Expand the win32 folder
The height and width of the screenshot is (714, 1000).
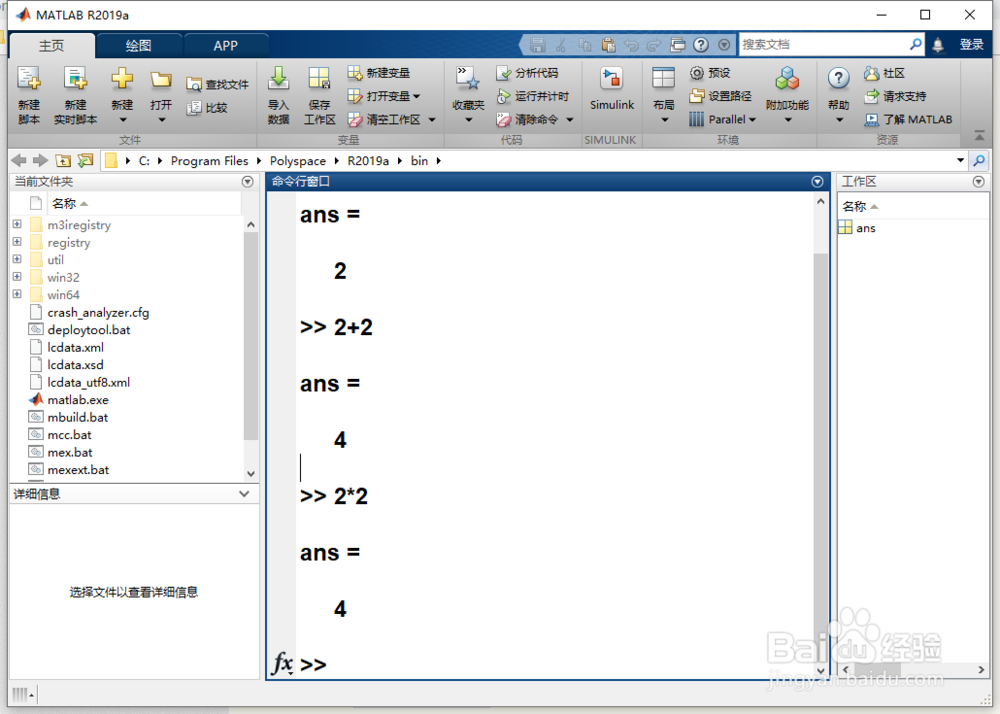17,277
